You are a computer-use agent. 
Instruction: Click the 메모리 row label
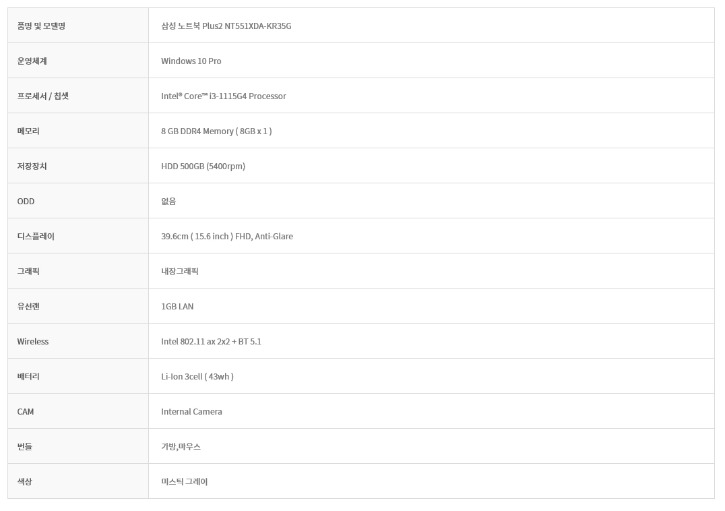click(28, 131)
